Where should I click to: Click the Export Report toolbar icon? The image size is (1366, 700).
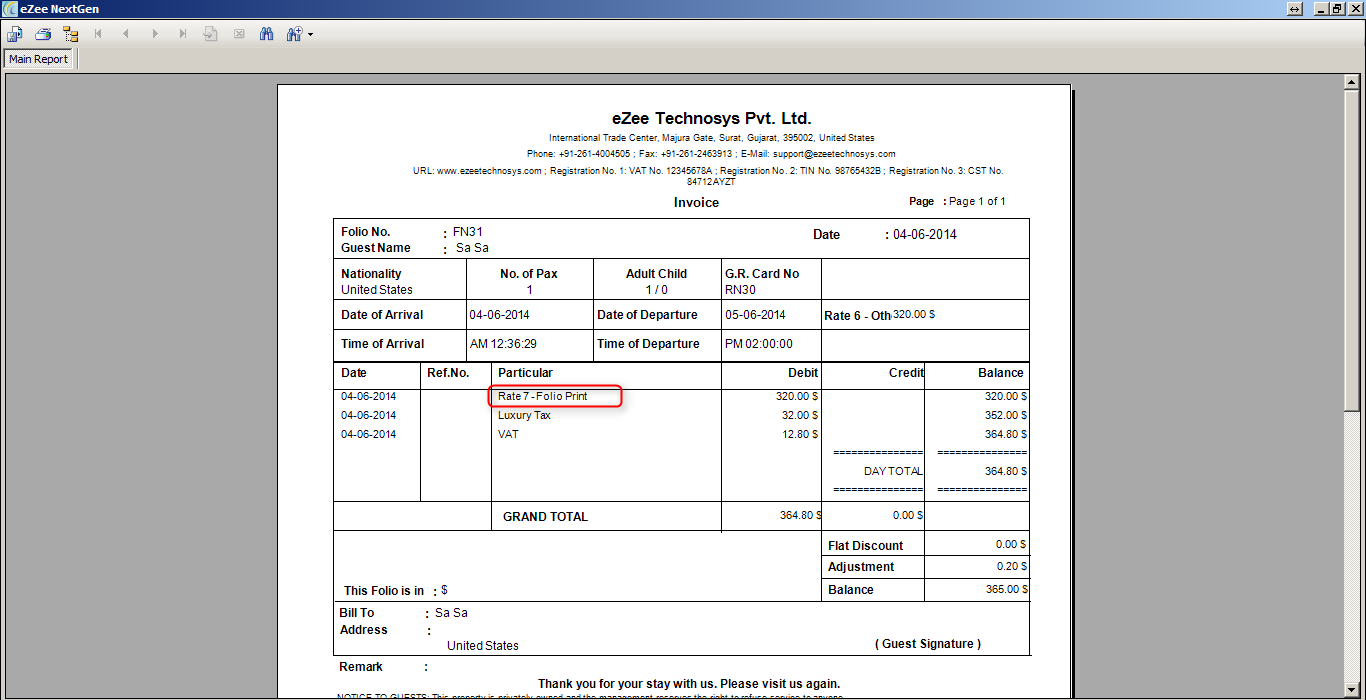(x=14, y=34)
